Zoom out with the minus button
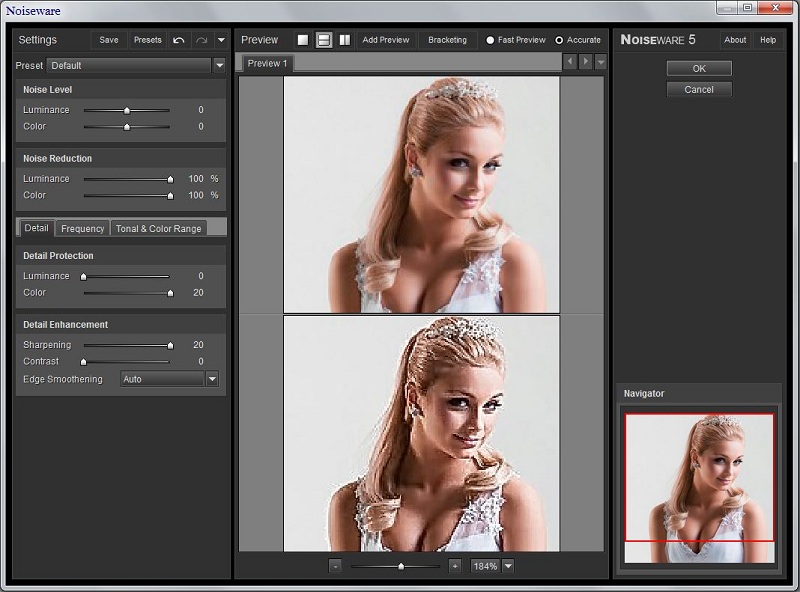 pos(335,566)
